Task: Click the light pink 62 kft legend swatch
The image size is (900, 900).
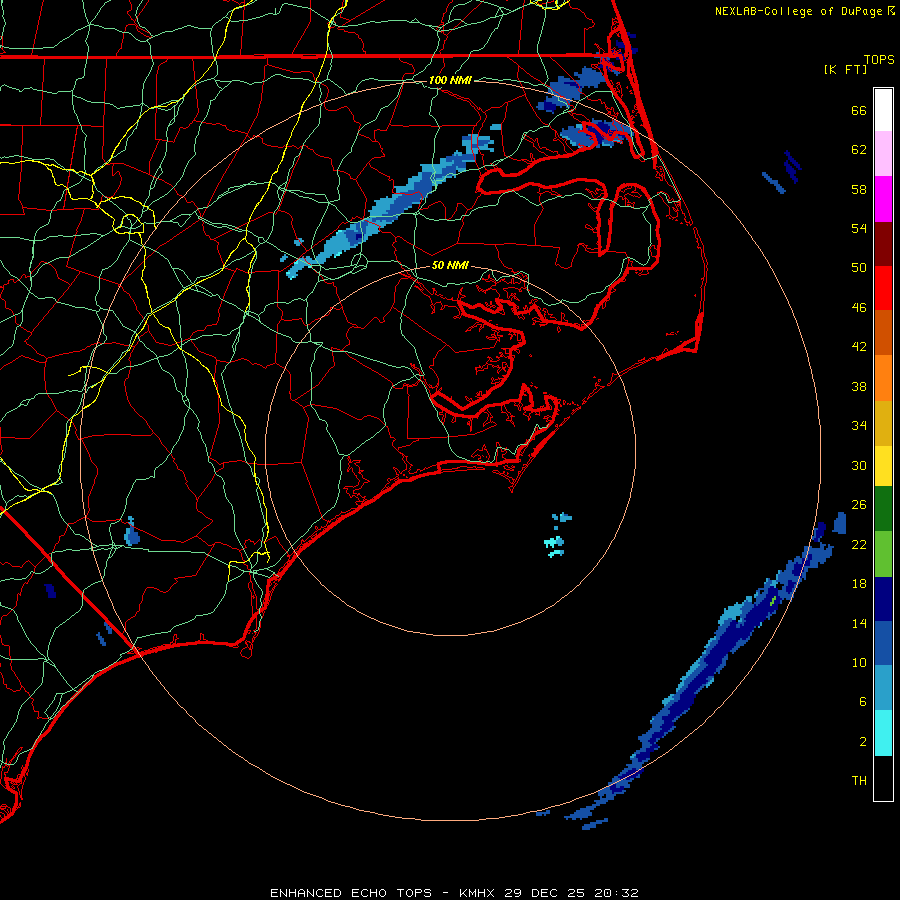Action: pyautogui.click(x=883, y=153)
